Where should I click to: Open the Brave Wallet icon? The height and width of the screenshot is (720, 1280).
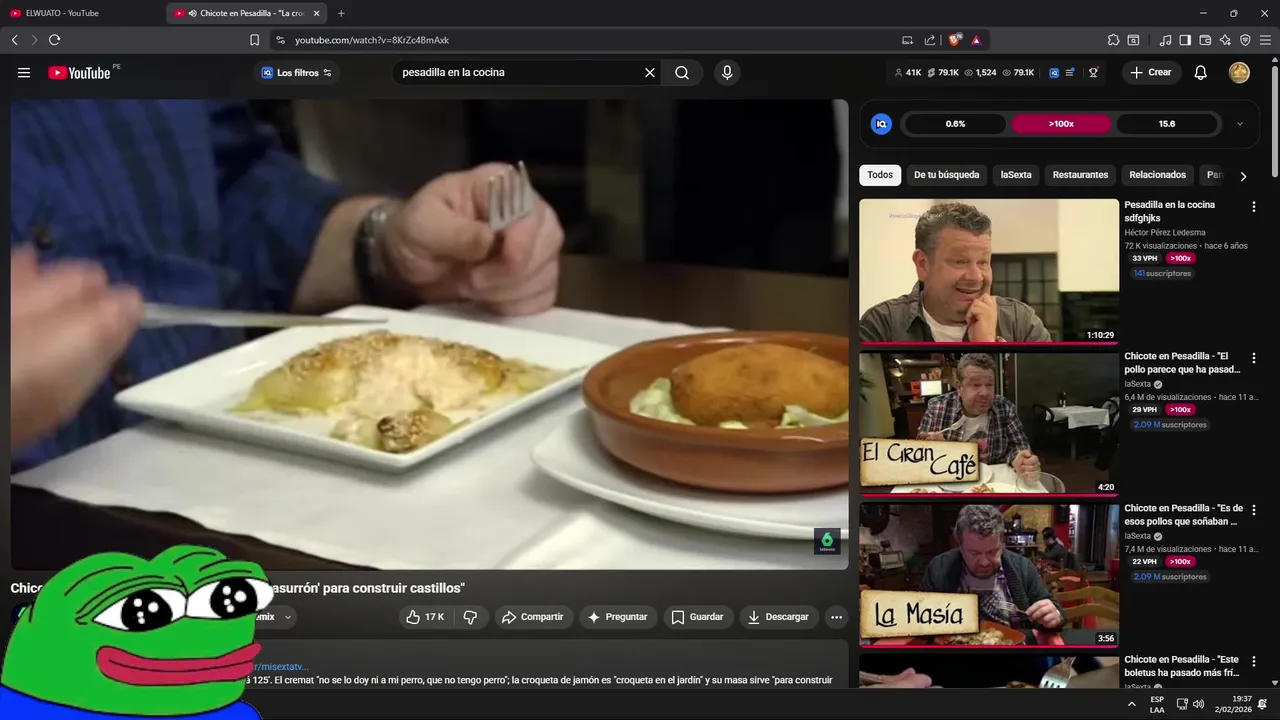click(x=1205, y=40)
